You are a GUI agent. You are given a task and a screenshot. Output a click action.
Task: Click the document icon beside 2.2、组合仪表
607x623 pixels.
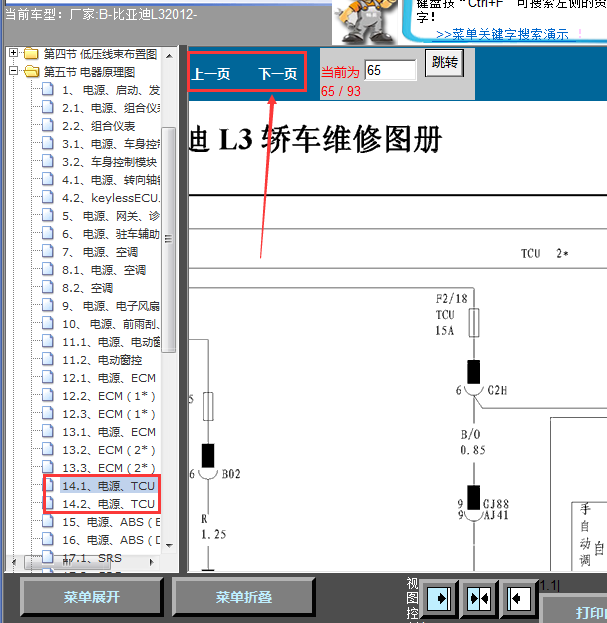click(48, 125)
